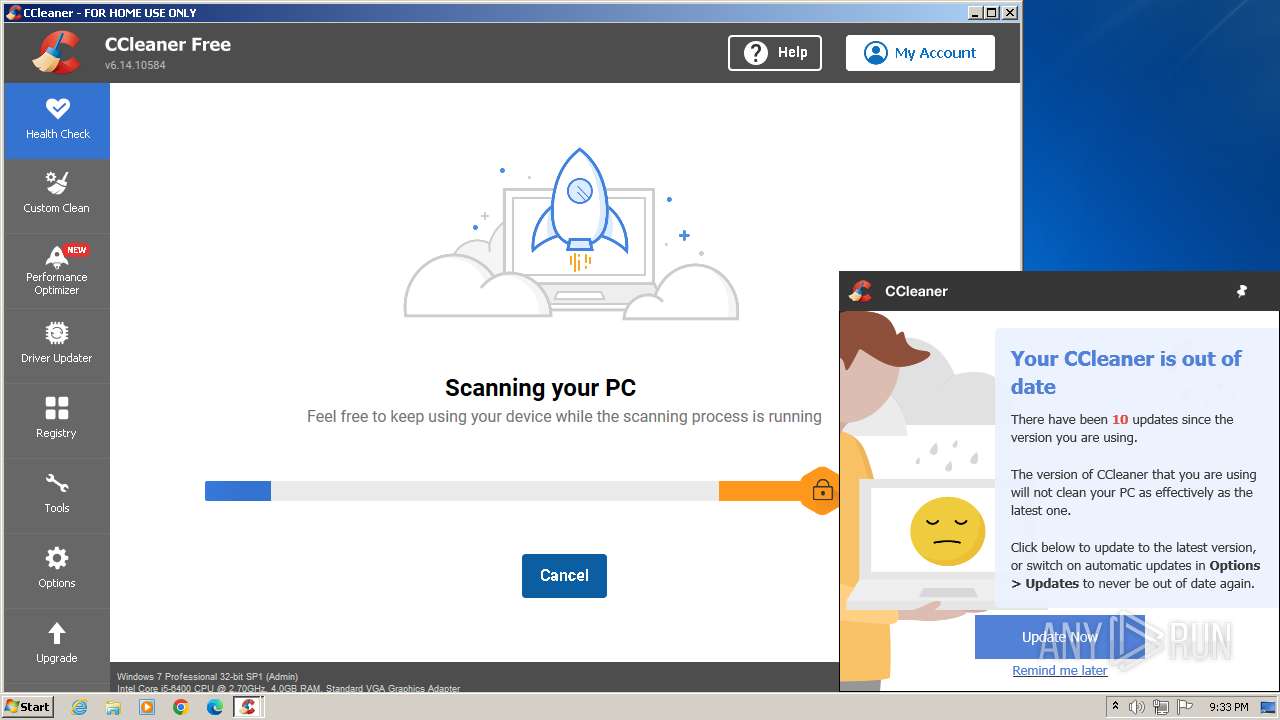Click the network tray icon
The height and width of the screenshot is (720, 1280).
1161,707
